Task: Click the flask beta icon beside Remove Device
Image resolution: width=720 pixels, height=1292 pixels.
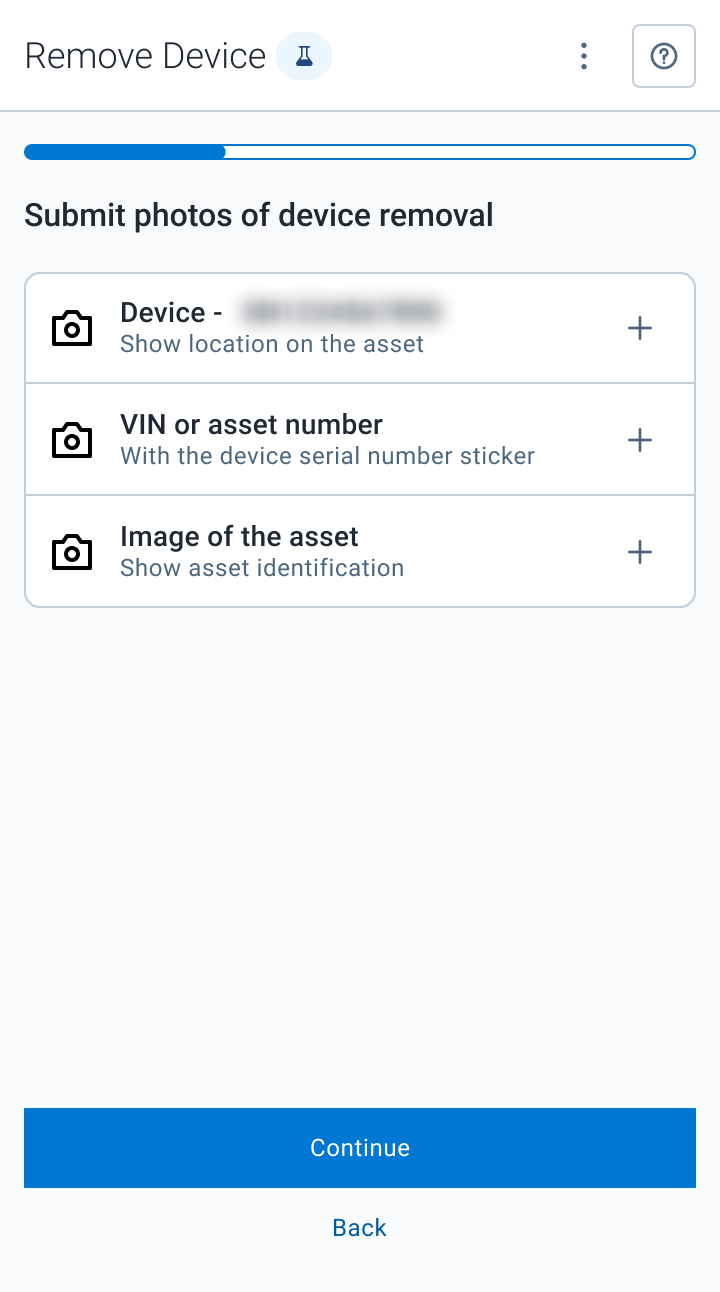Action: tap(304, 56)
